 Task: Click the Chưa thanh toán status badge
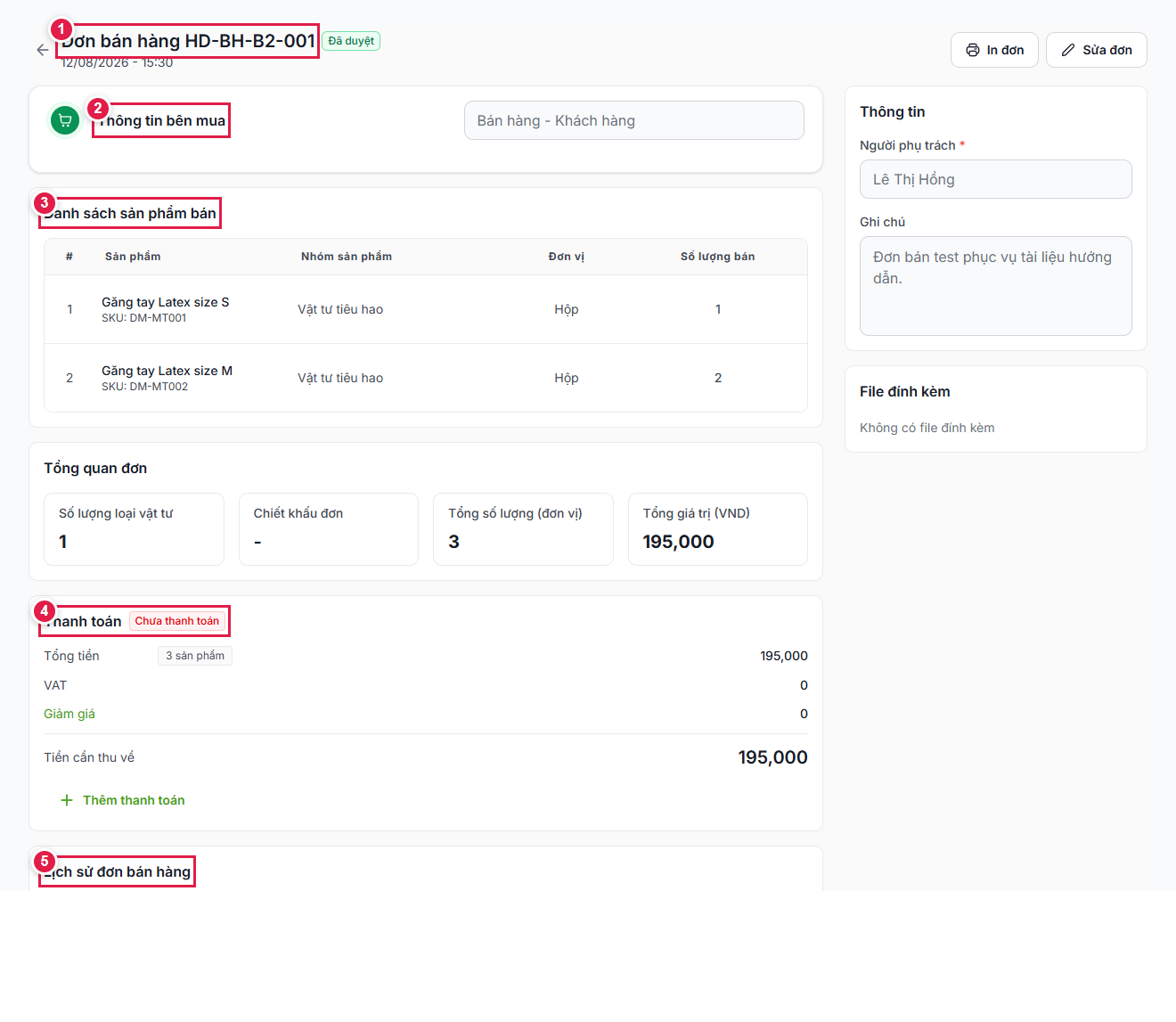(177, 621)
